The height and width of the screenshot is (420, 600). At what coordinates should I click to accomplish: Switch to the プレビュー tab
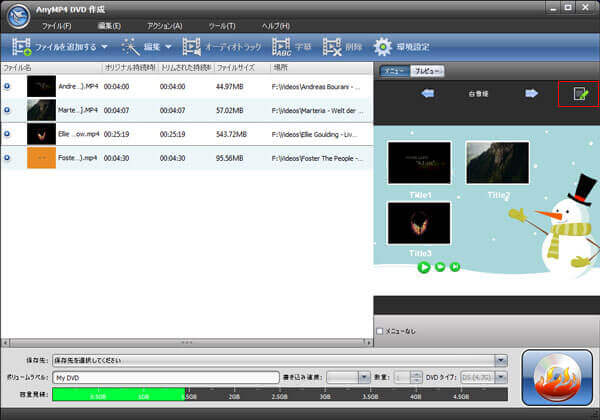[428, 71]
